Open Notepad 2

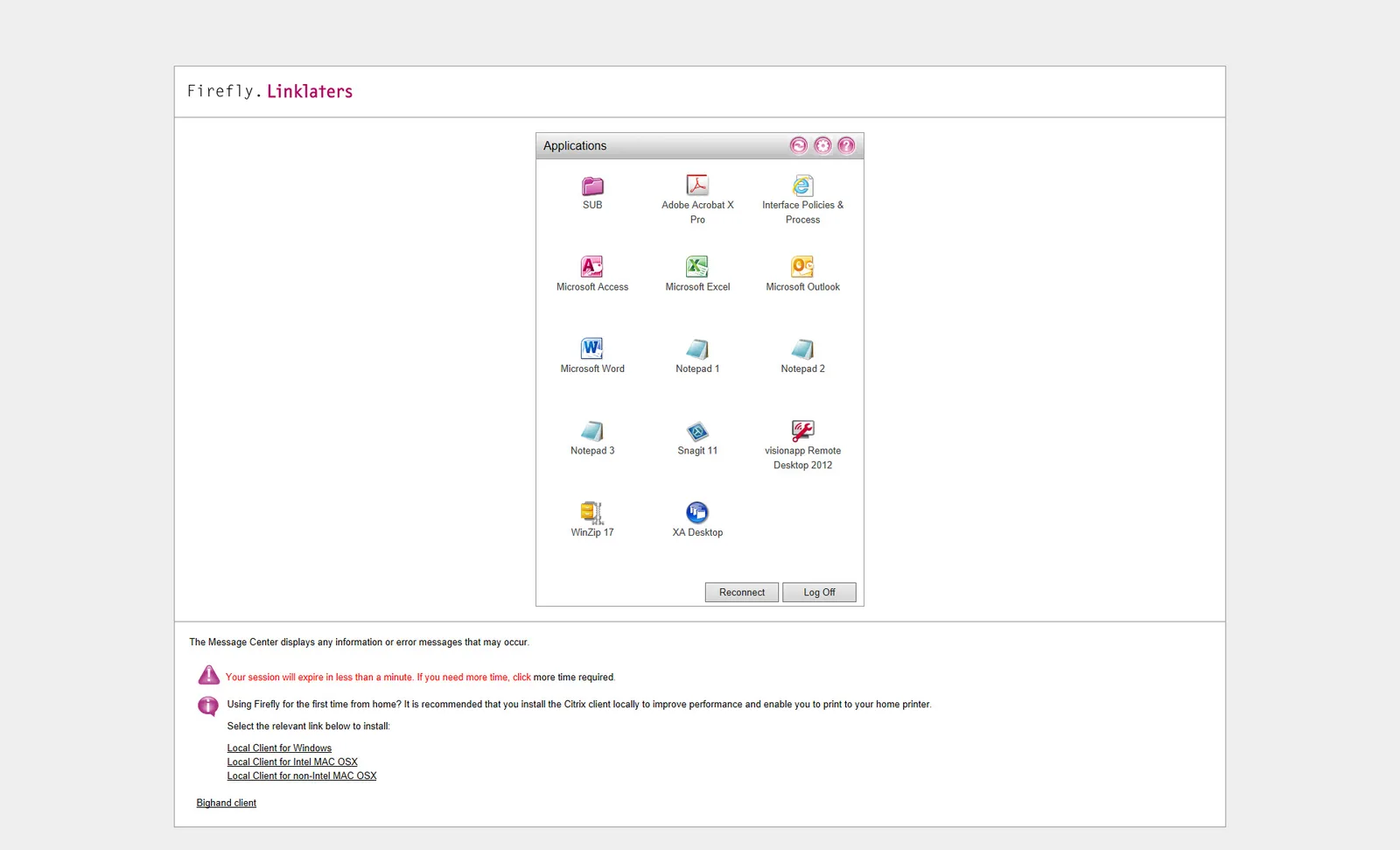[802, 356]
